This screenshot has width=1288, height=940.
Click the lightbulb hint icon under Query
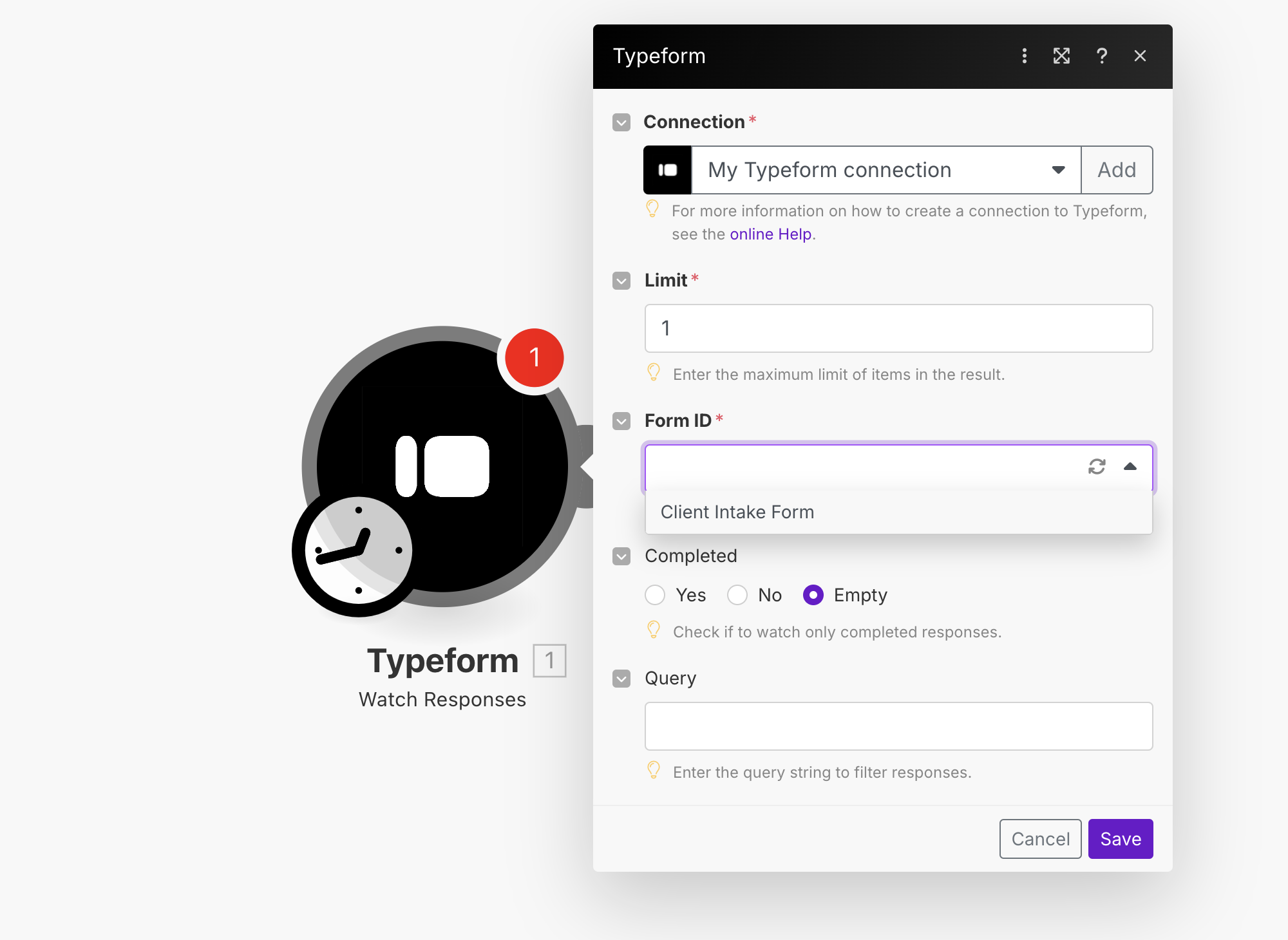coord(654,771)
